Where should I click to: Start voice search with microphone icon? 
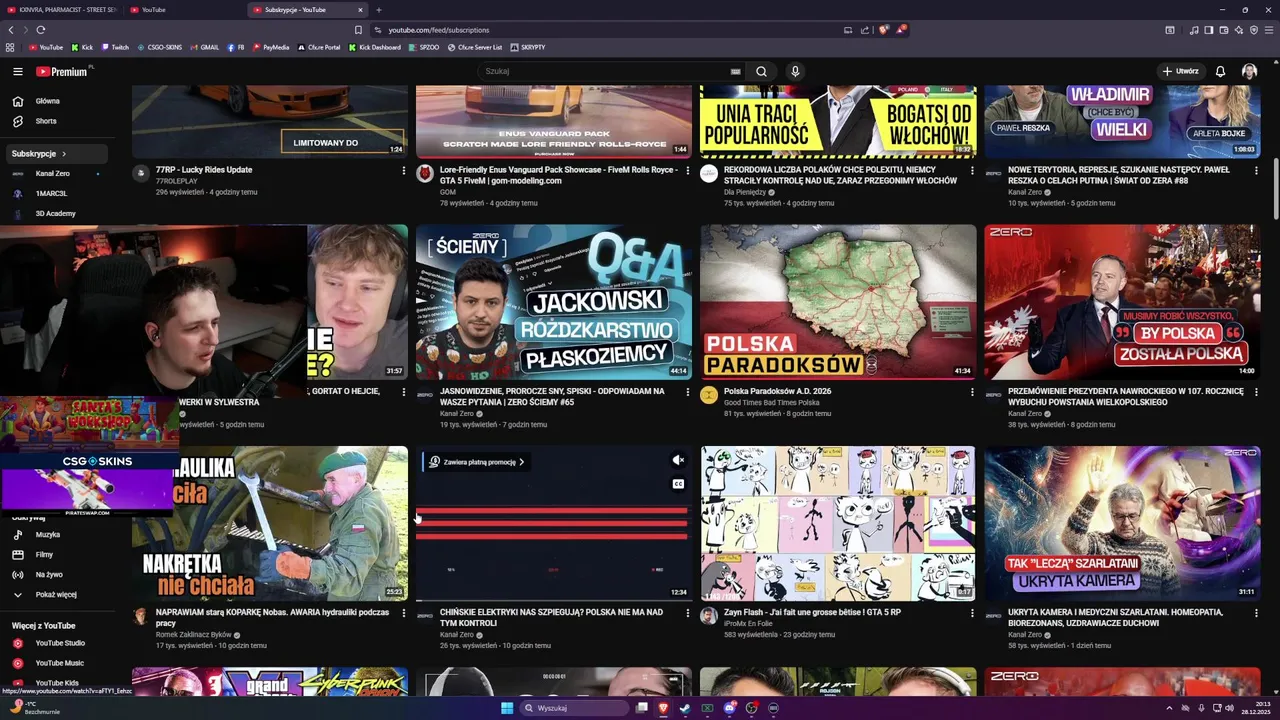(795, 71)
